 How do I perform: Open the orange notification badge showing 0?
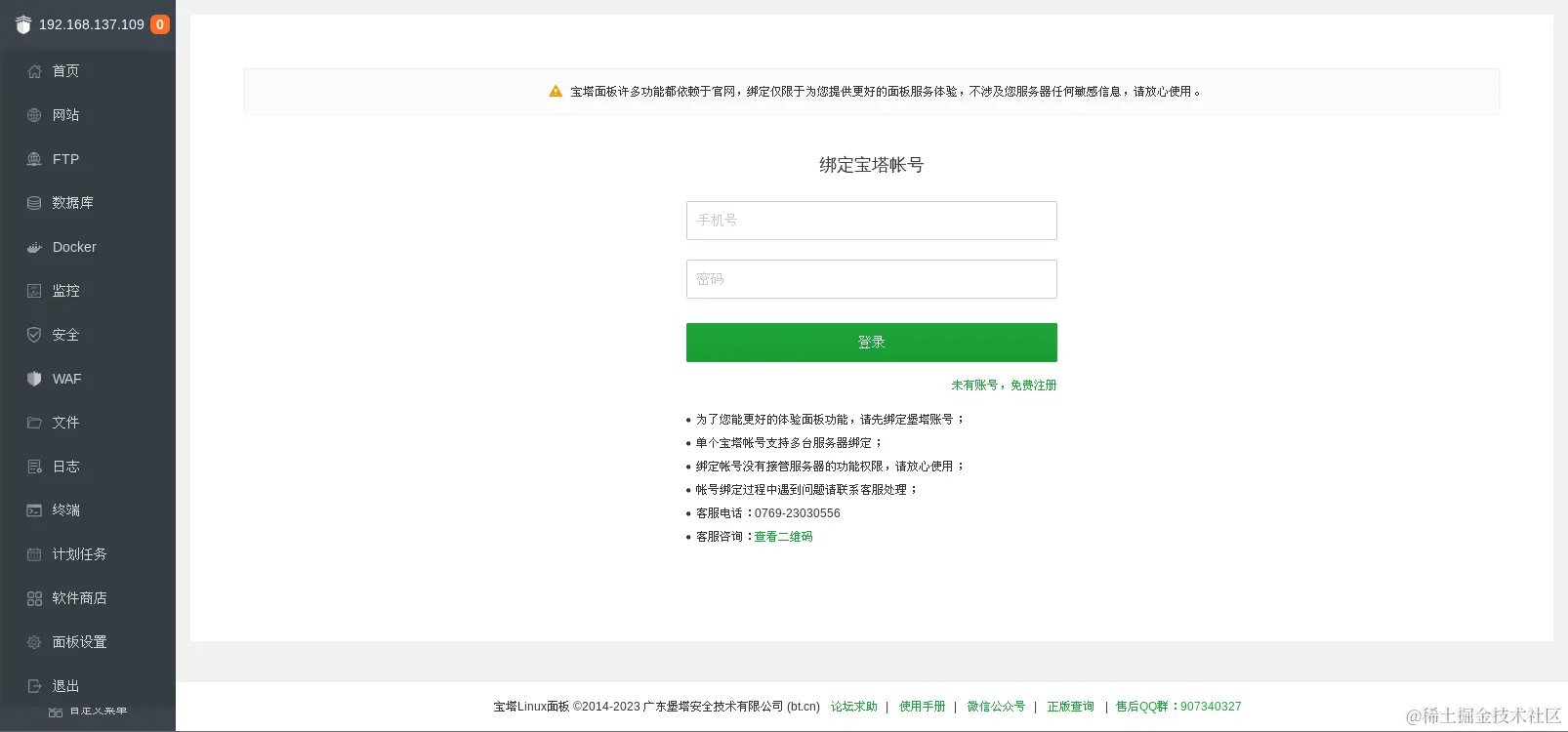160,24
